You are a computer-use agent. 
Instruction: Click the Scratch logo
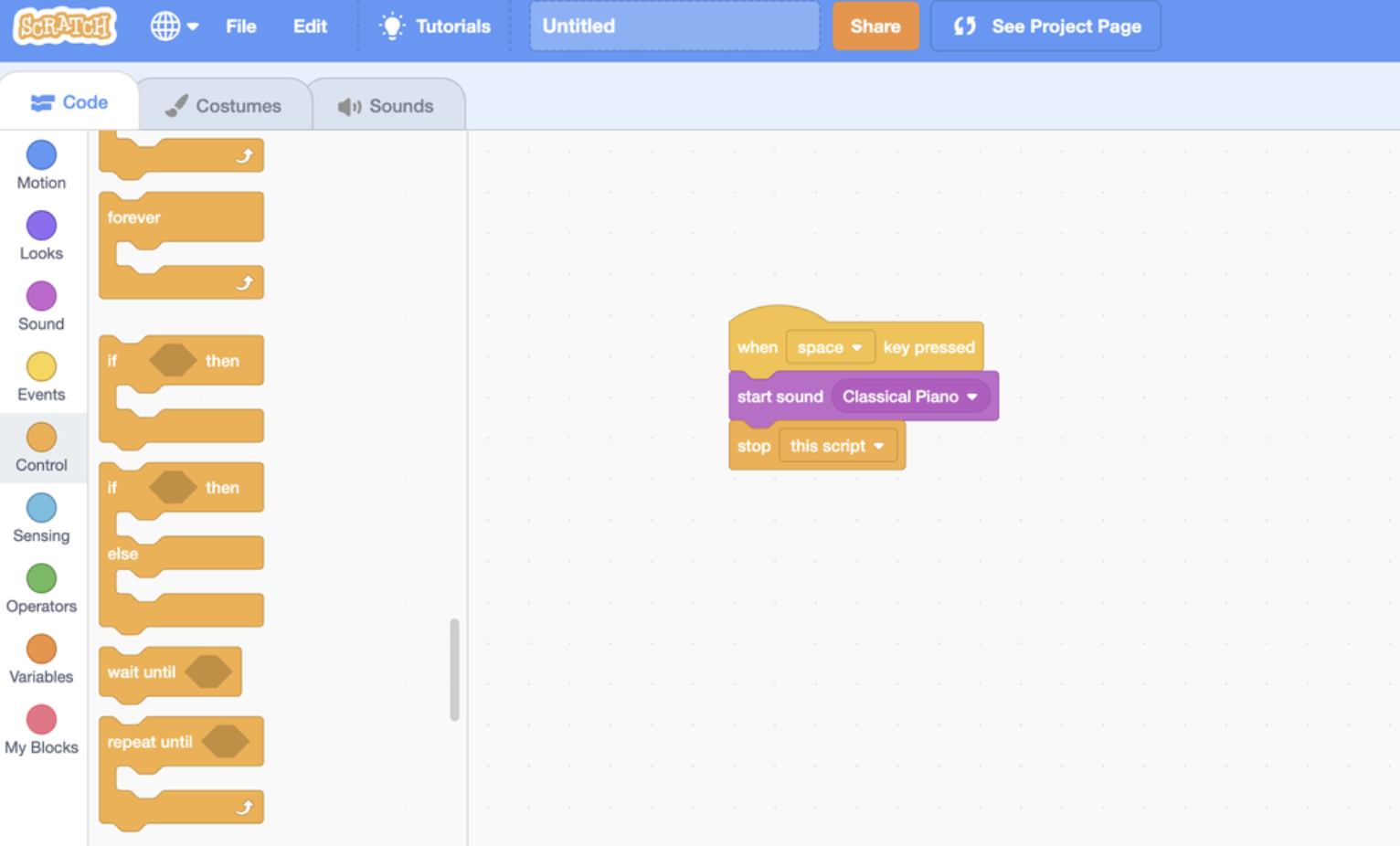65,26
